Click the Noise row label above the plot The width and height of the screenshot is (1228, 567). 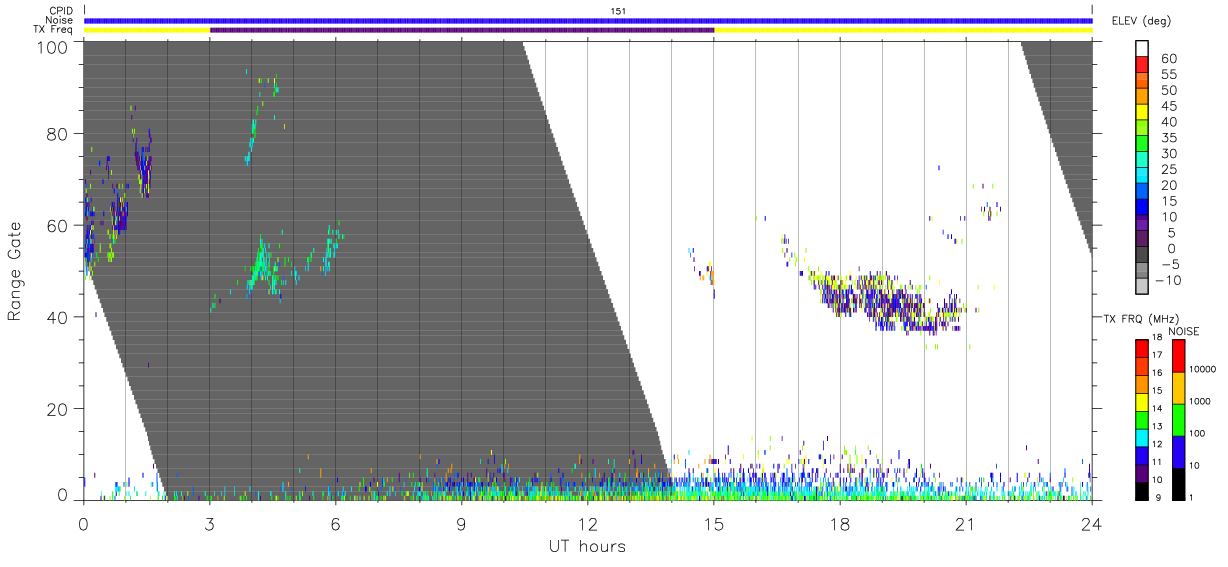[60, 19]
